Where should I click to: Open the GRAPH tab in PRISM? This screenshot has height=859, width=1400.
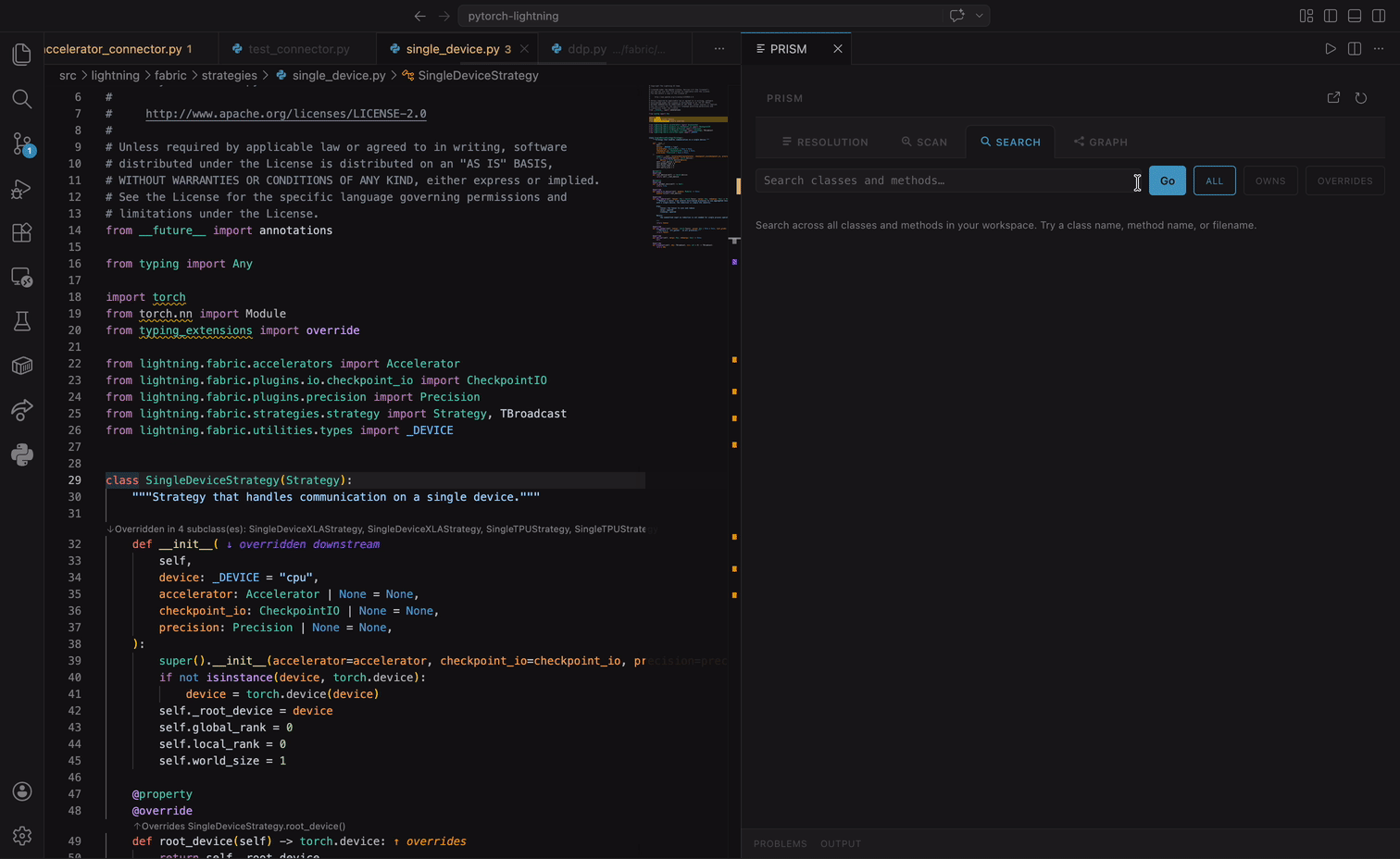1100,143
